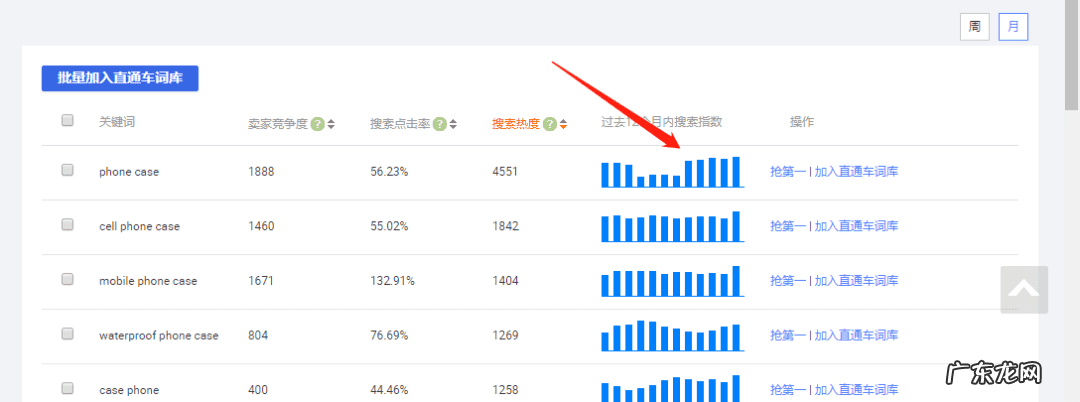This screenshot has width=1080, height=402.
Task: Click keyword text 'waterproof phone case'
Action: coord(158,336)
